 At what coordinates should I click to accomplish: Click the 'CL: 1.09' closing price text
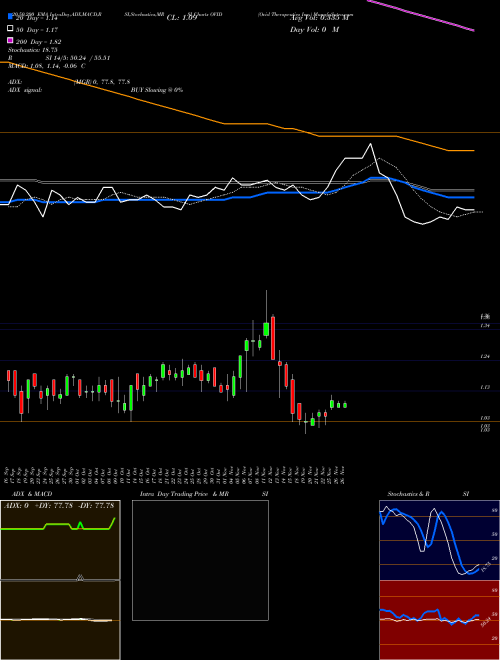click(x=182, y=18)
